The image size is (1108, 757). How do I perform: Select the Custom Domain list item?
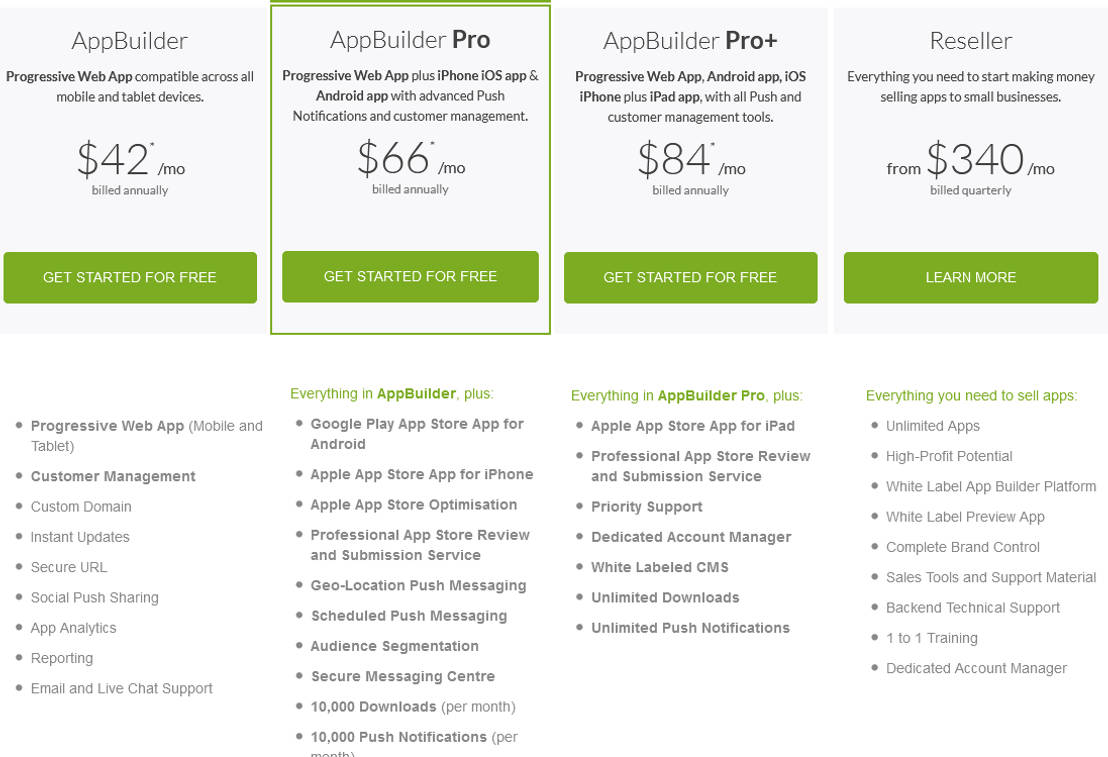pyautogui.click(x=81, y=507)
